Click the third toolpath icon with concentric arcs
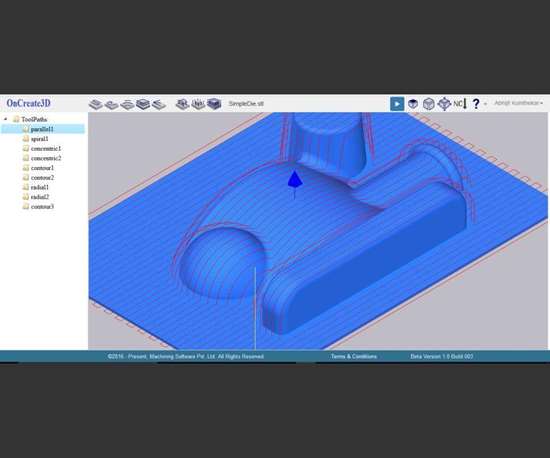The image size is (550, 458). click(127, 105)
